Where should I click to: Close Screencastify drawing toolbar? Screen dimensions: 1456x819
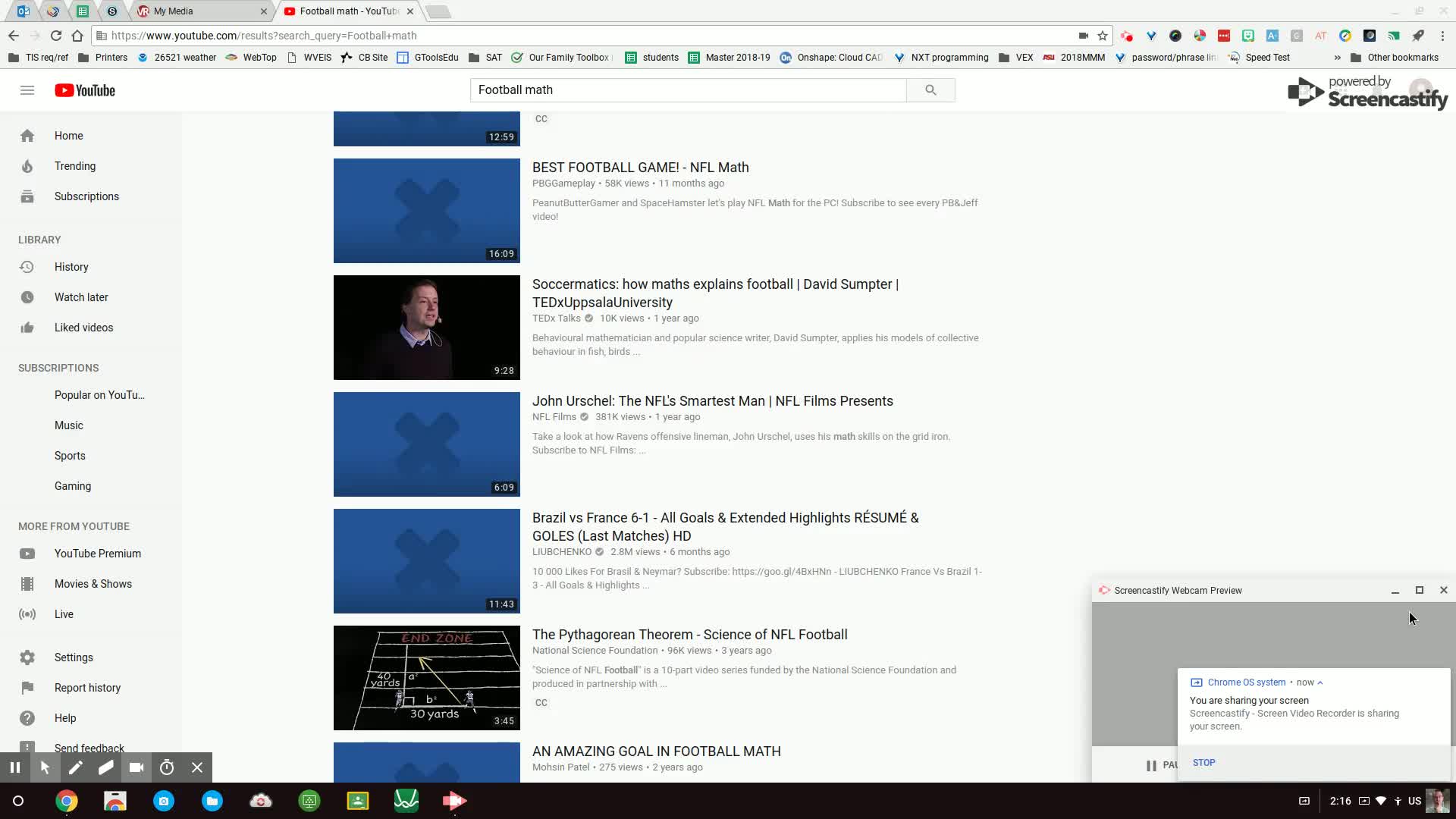(x=197, y=767)
